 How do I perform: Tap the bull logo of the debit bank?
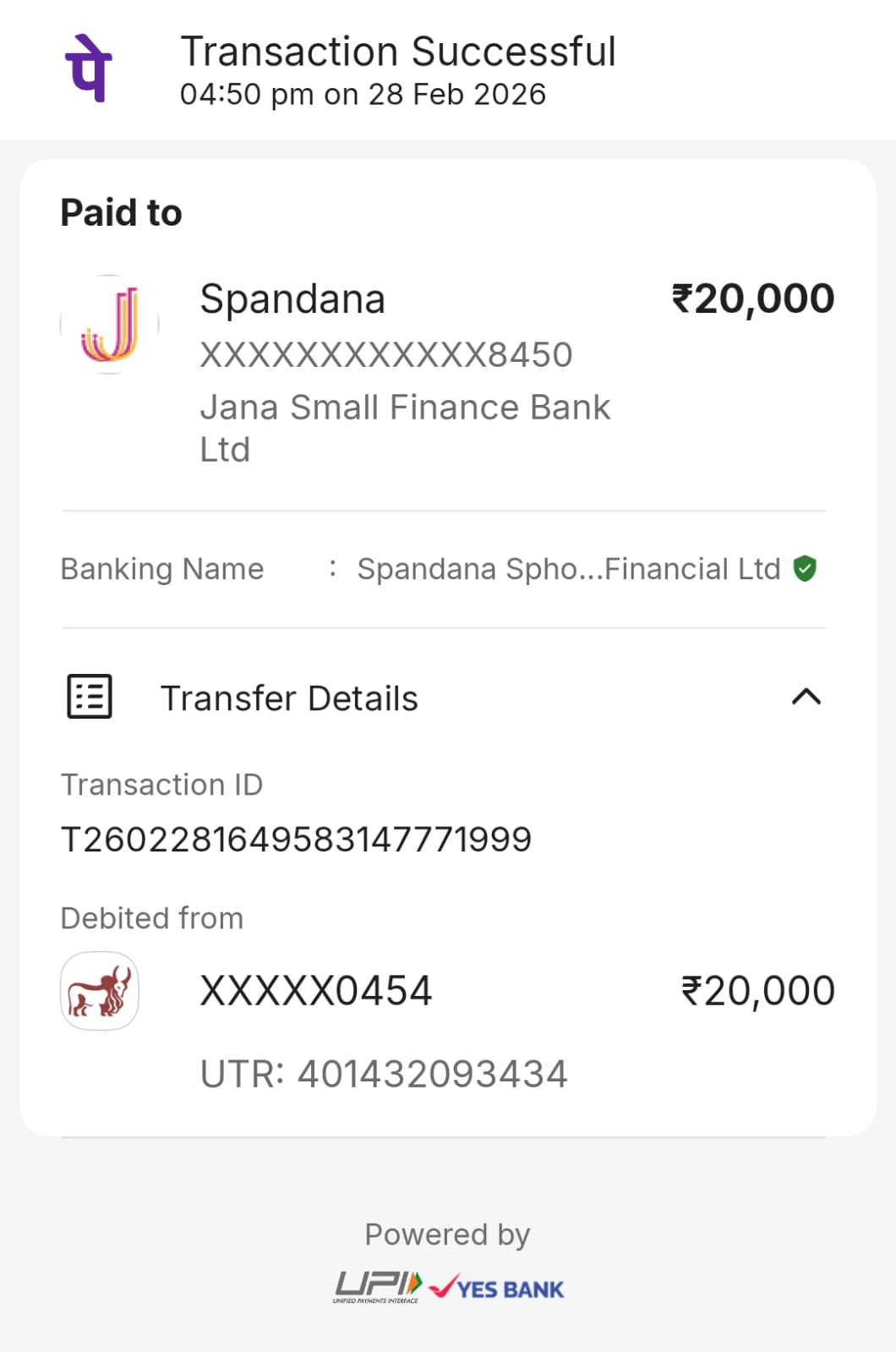point(100,991)
